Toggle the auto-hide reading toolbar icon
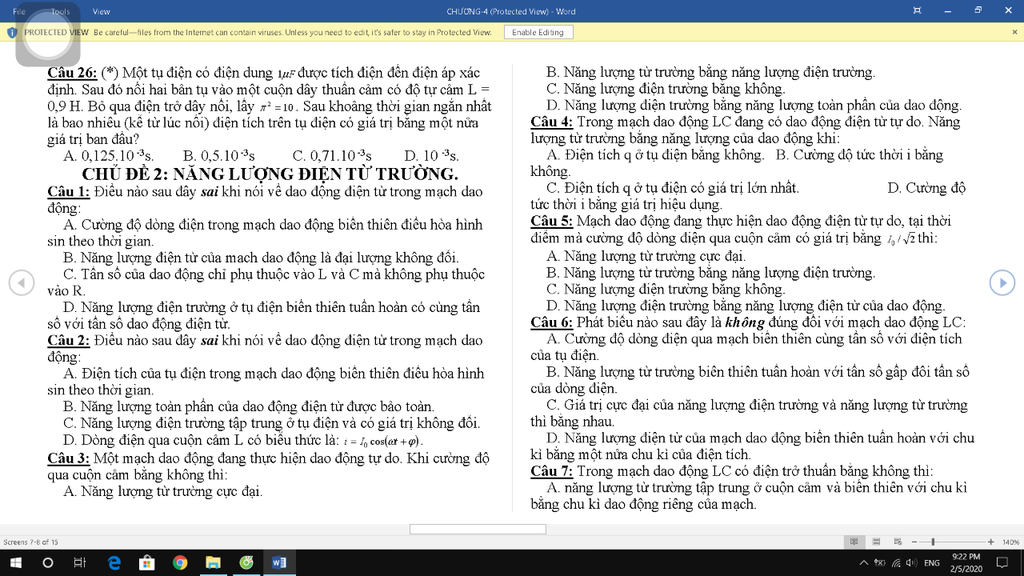 917,10
